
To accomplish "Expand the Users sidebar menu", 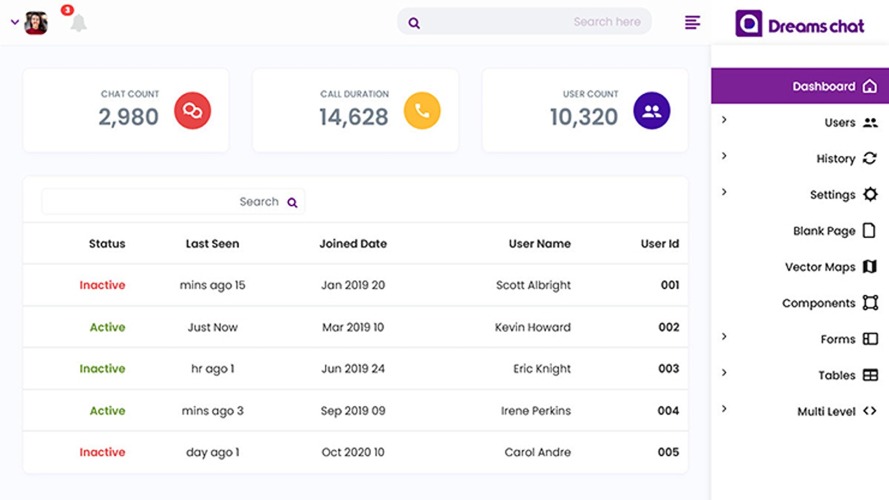I will [800, 122].
